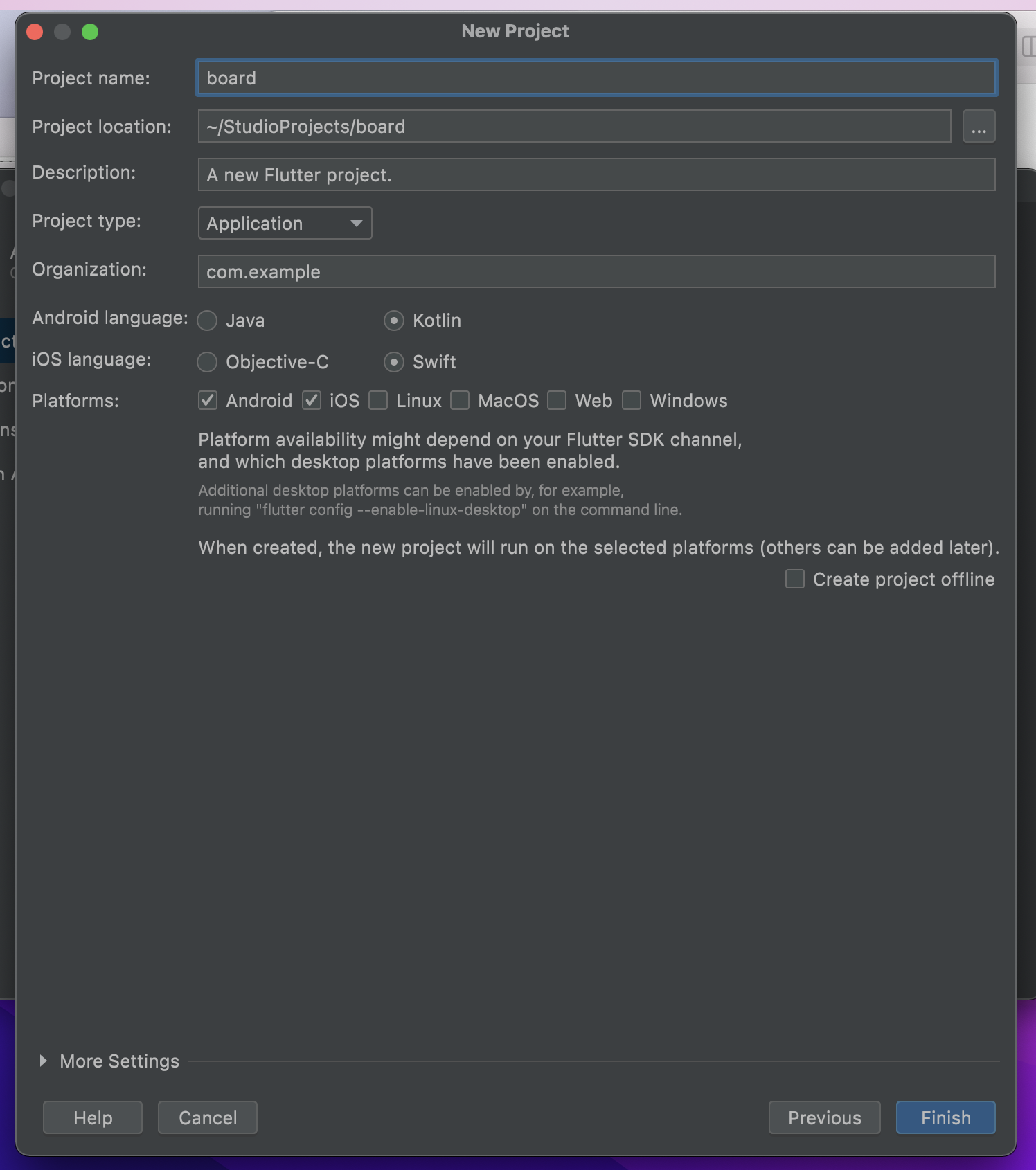Open the Help button
The height and width of the screenshot is (1170, 1036).
(x=93, y=1117)
